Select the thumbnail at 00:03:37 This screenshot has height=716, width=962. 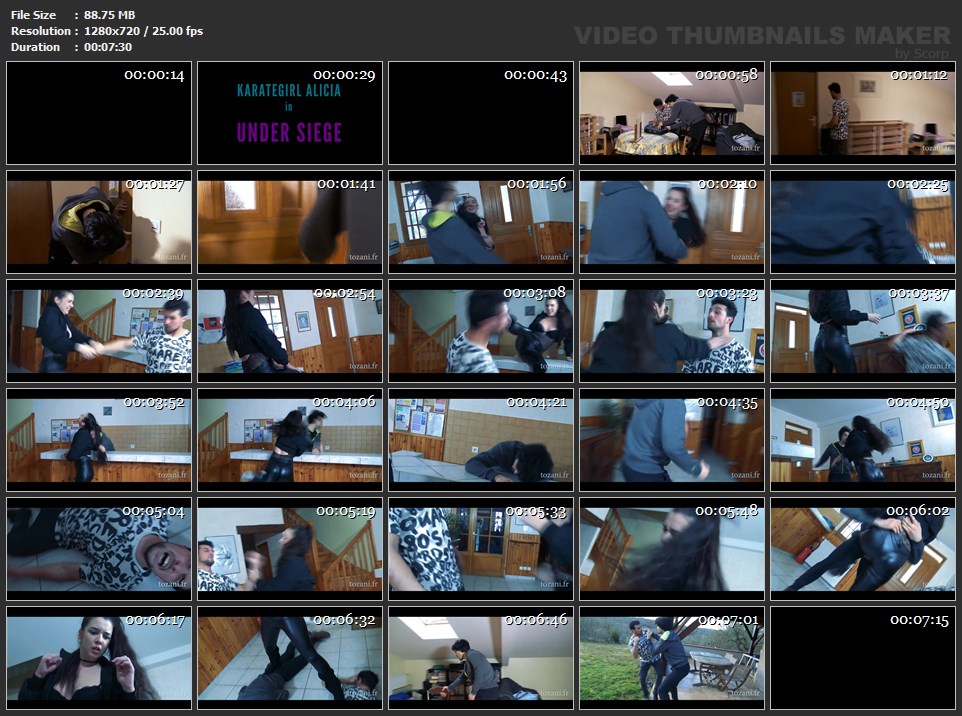tap(863, 331)
